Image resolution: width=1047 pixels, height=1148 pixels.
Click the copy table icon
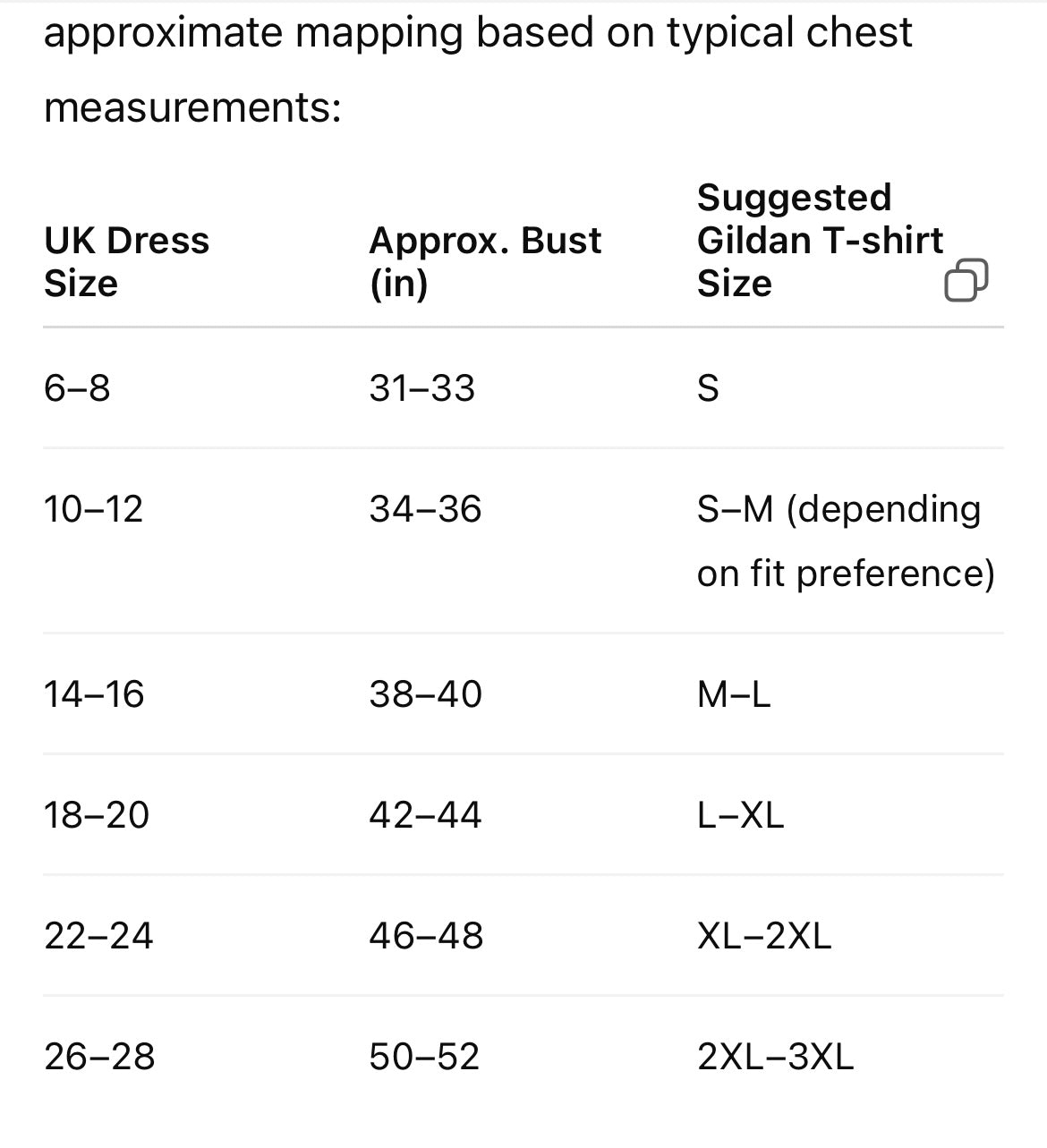coord(966,281)
